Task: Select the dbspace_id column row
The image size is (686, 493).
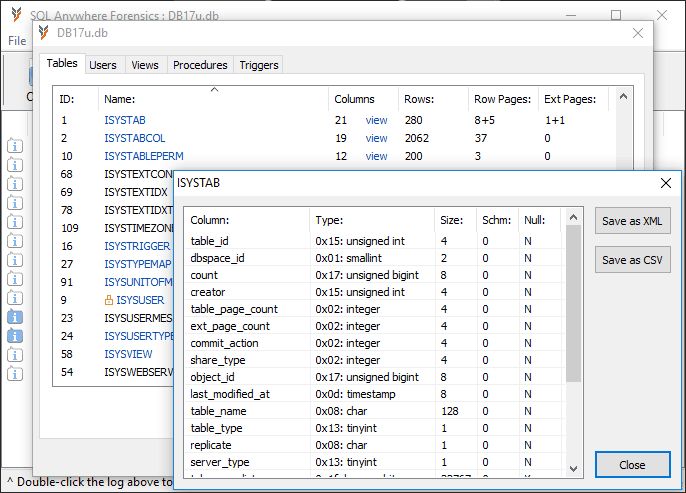Action: click(374, 258)
